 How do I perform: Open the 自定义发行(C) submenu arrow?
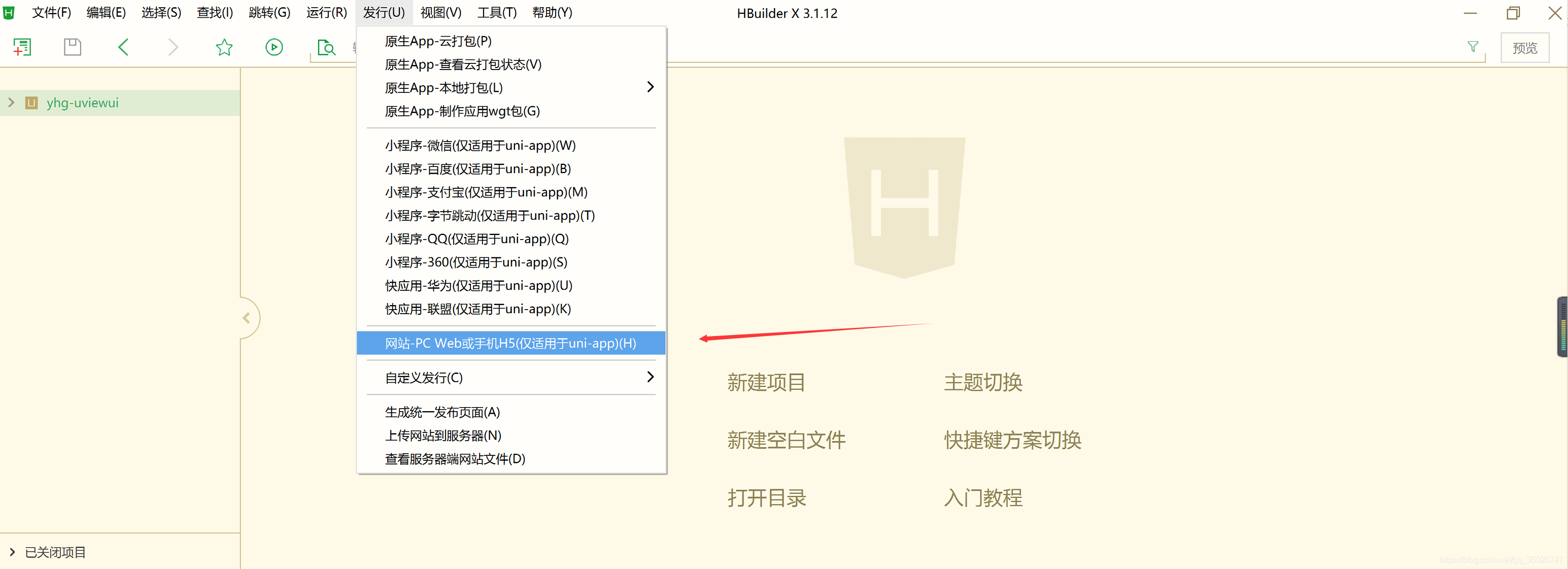650,377
